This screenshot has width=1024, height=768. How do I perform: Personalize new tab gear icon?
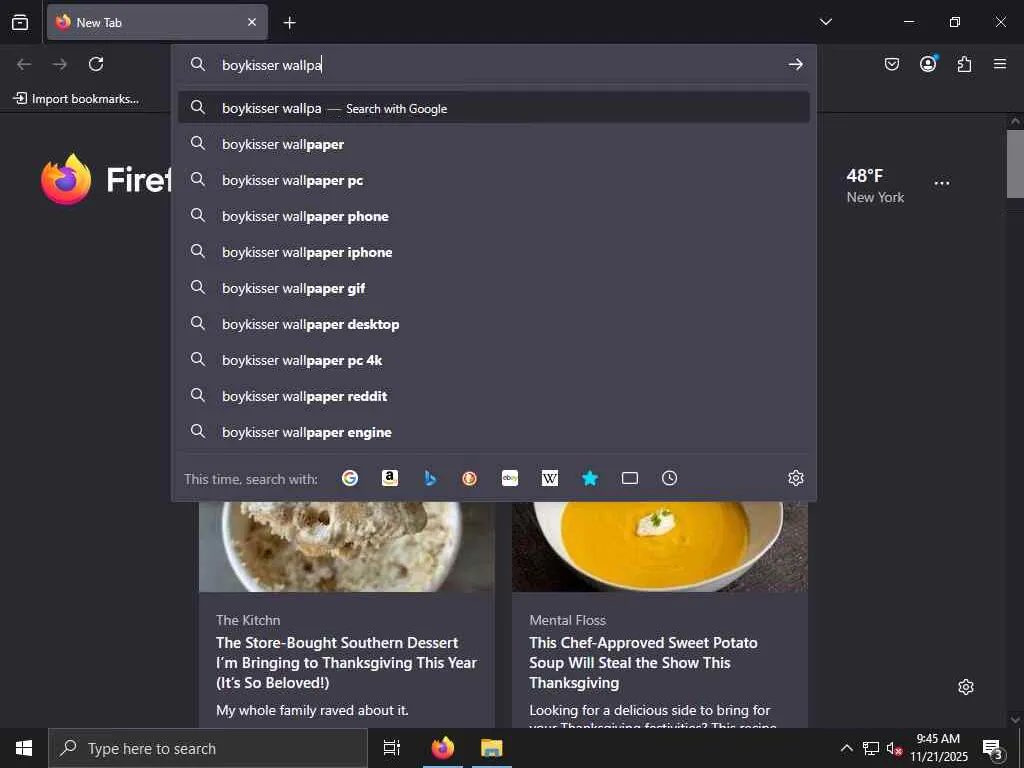(x=966, y=687)
